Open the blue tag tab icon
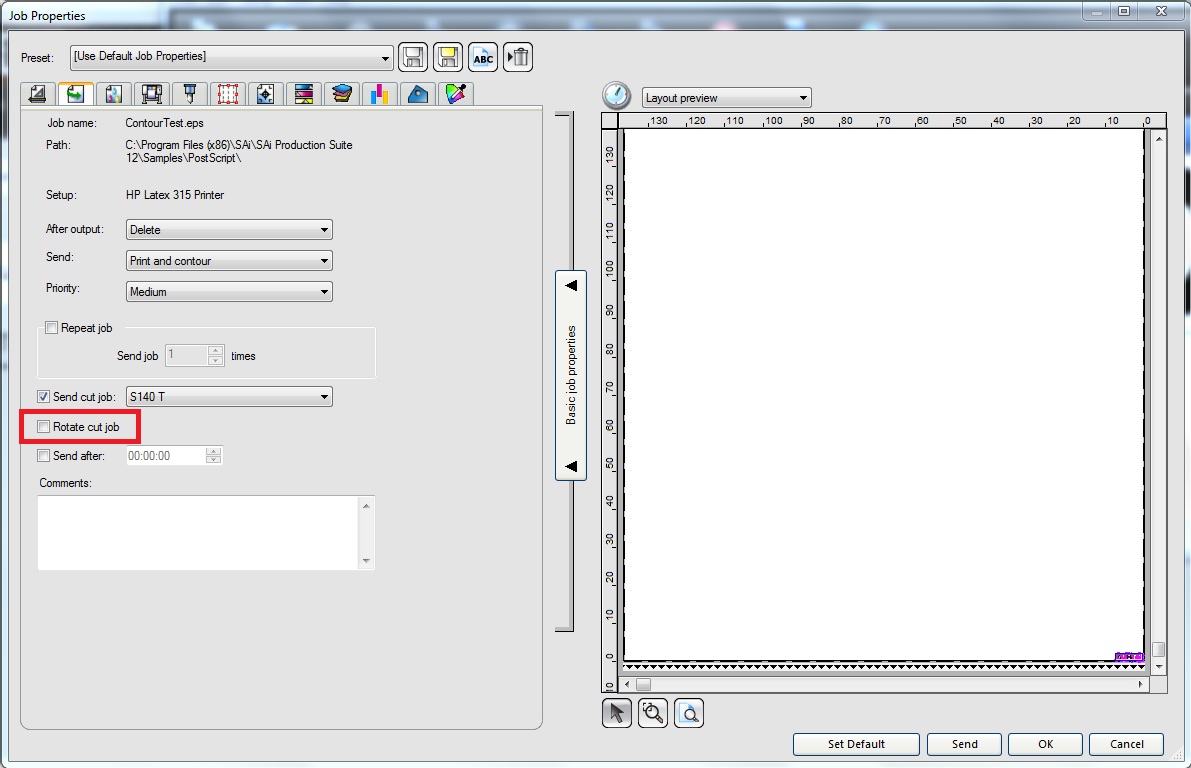This screenshot has height=768, width=1191. 418,94
